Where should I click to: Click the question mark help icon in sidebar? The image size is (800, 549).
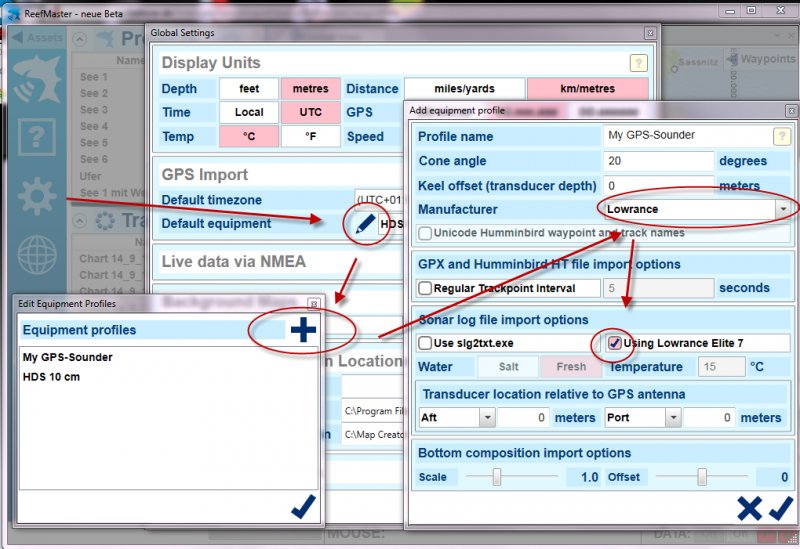(36, 136)
